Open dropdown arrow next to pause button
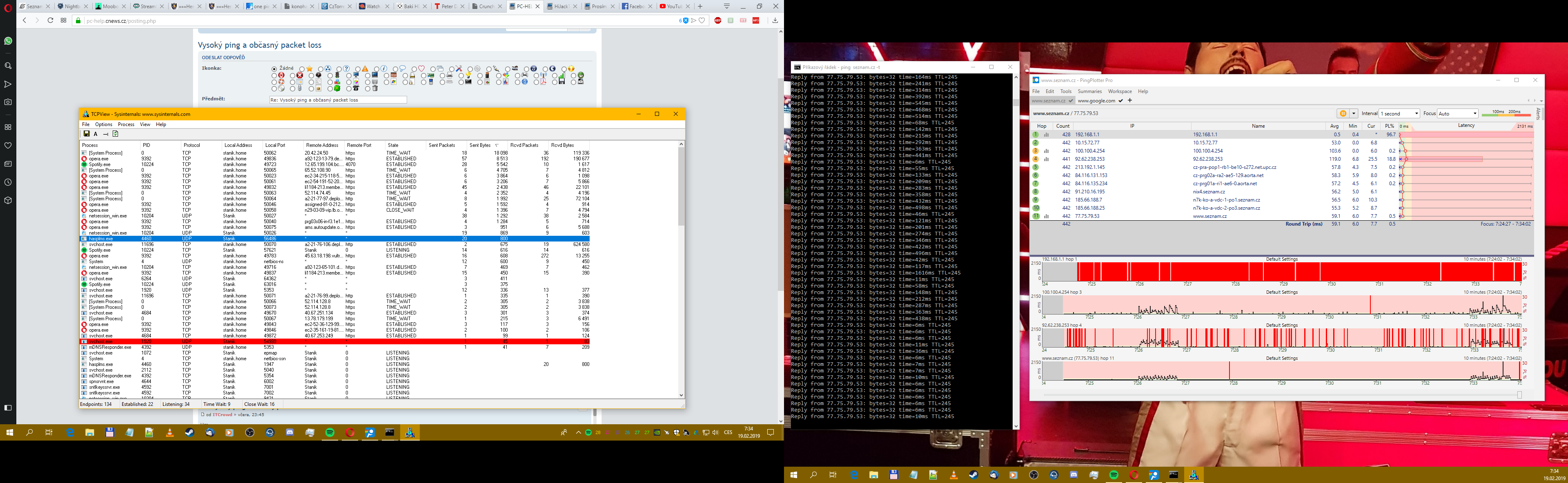This screenshot has width=1568, height=483. pyautogui.click(x=1354, y=114)
